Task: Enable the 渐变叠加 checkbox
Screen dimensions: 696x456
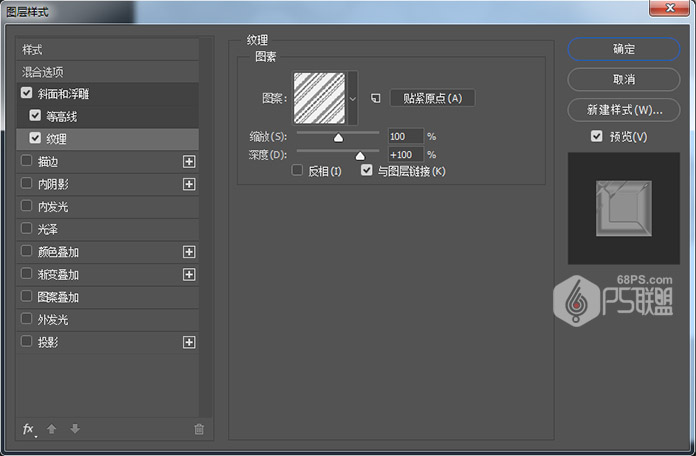Action: pos(26,274)
